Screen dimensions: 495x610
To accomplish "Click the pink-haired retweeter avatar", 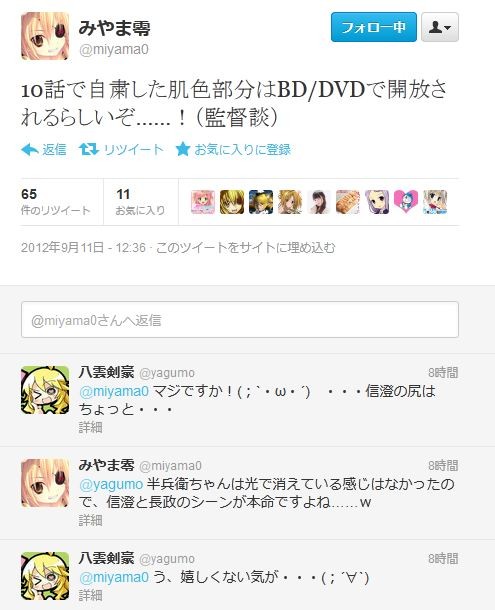I will (x=203, y=202).
